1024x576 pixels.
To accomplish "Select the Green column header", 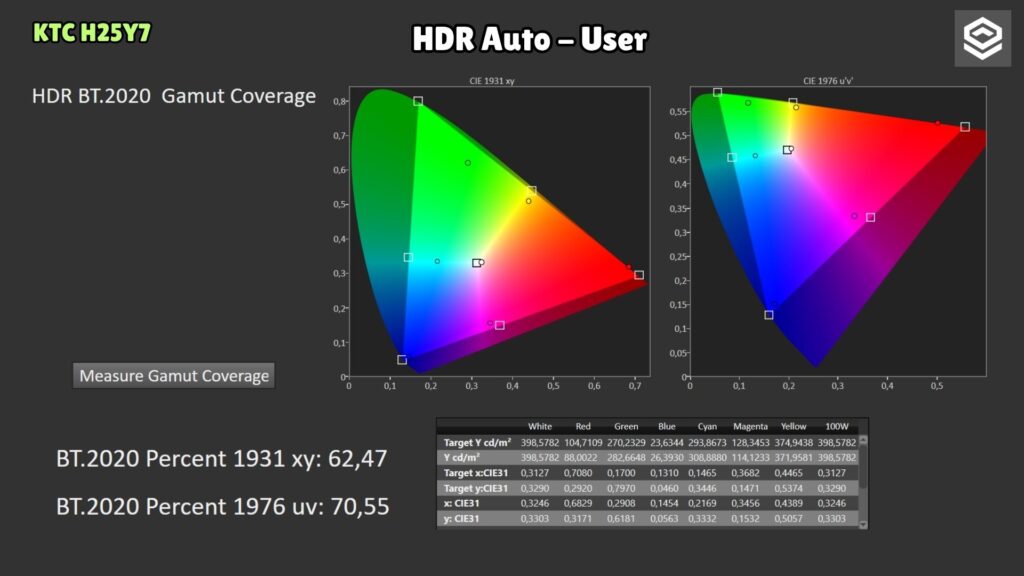I will click(x=626, y=426).
